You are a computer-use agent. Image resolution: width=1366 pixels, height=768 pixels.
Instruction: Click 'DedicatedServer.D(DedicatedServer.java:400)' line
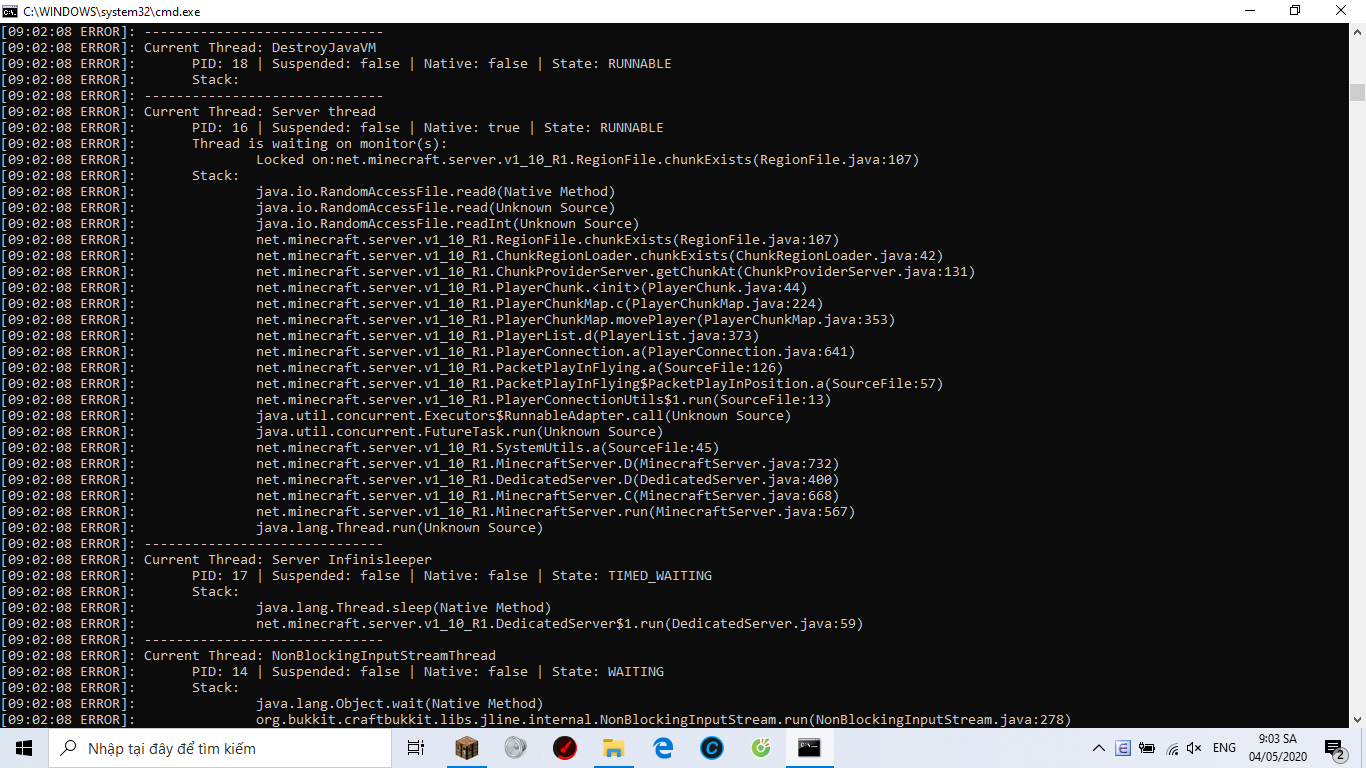[x=548, y=479]
